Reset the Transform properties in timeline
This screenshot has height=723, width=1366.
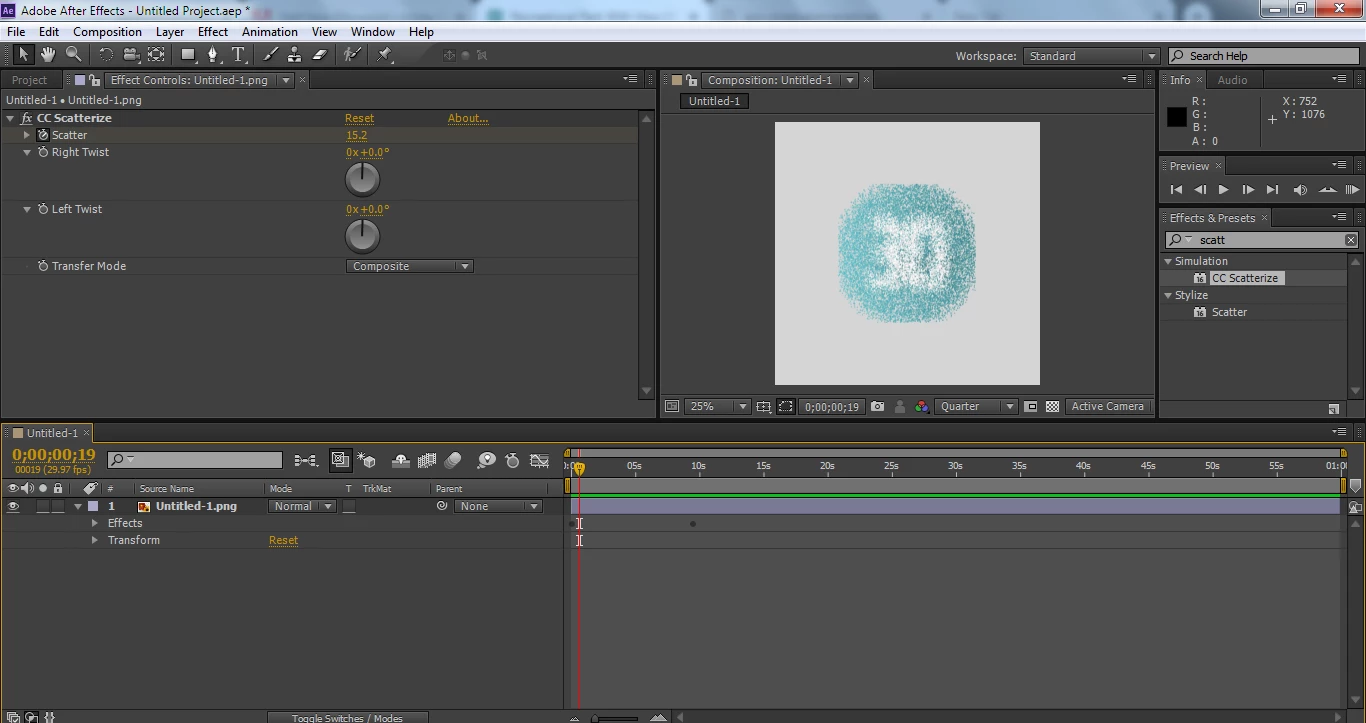(x=283, y=540)
